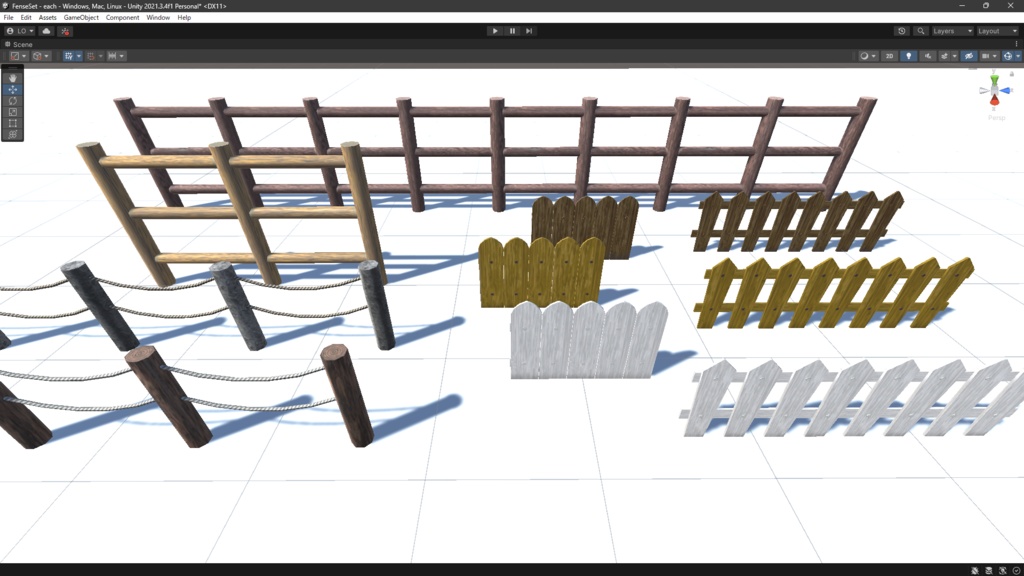Screen dimensions: 1024x576
Task: Click the red X axis gizmo cone
Action: [x=994, y=100]
